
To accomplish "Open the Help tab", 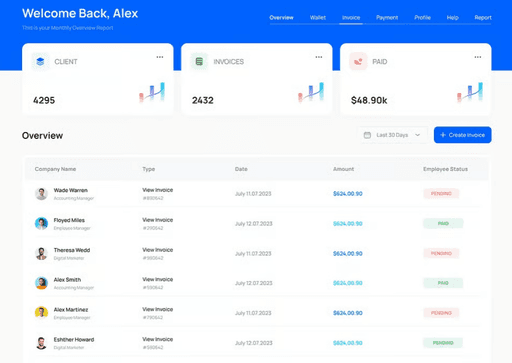I will [452, 18].
